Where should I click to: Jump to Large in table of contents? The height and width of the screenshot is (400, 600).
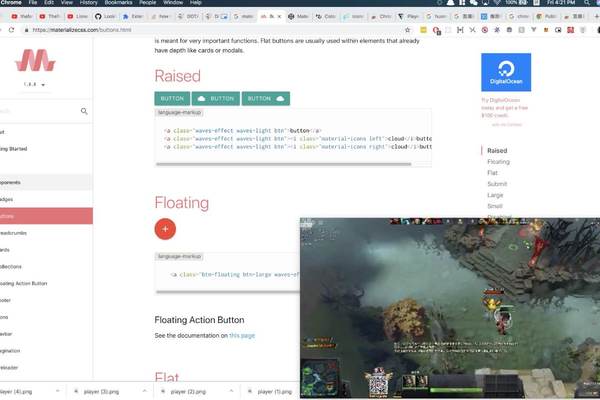(x=495, y=195)
